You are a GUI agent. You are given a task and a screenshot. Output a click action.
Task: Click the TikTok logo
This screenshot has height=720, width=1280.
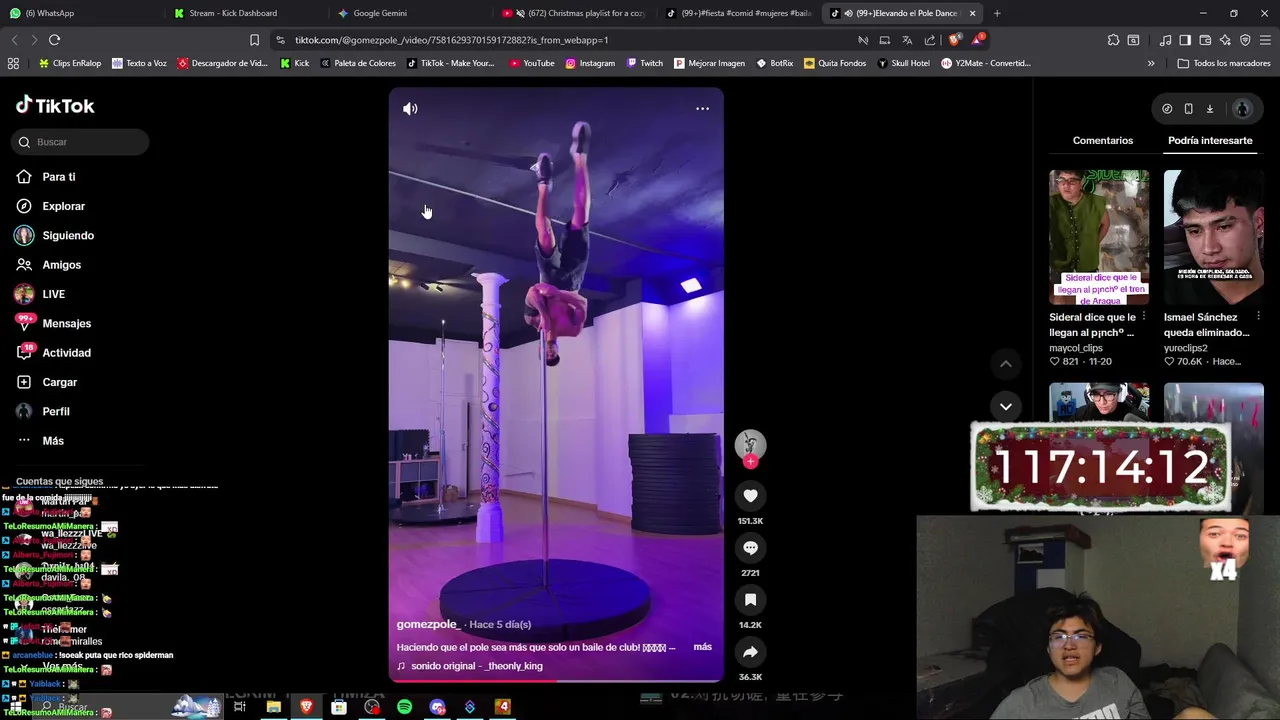pyautogui.click(x=55, y=105)
